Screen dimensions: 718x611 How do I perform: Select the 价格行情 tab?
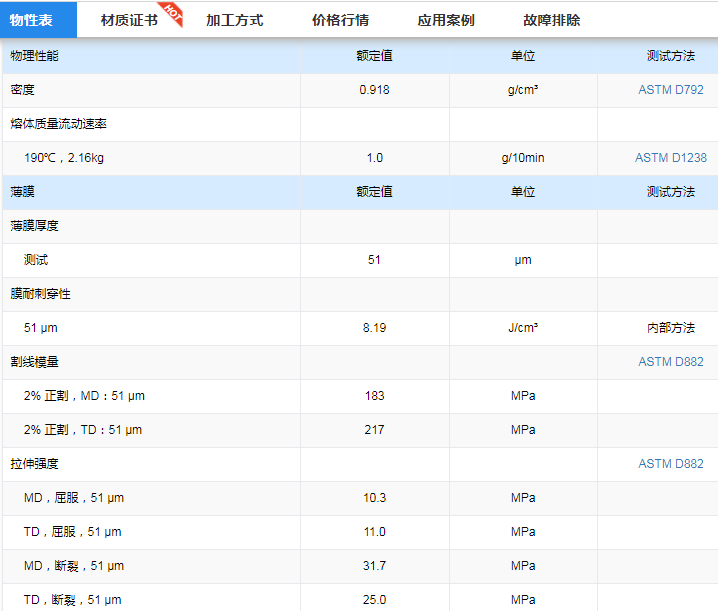[340, 20]
